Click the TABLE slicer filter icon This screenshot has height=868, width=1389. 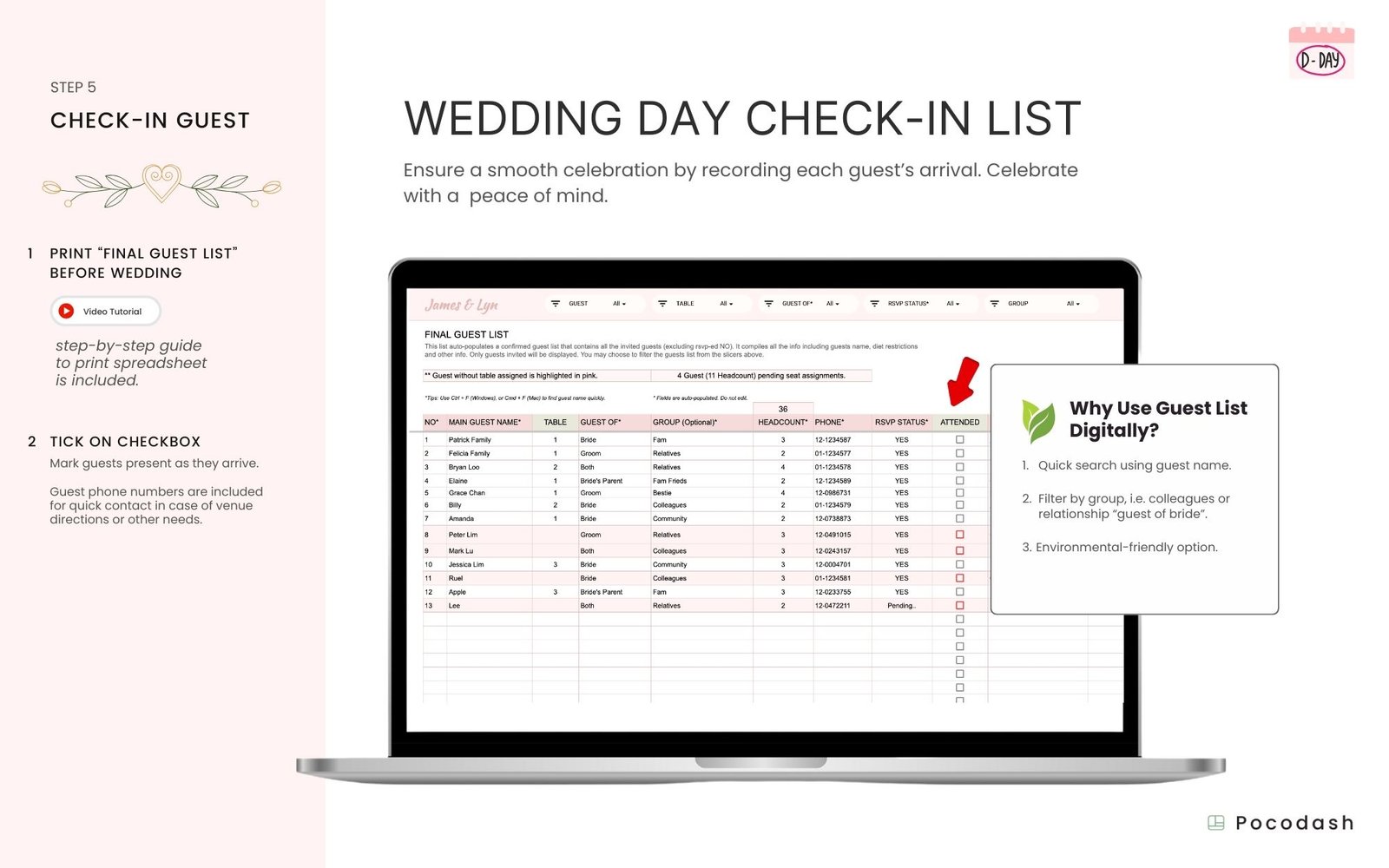662,304
